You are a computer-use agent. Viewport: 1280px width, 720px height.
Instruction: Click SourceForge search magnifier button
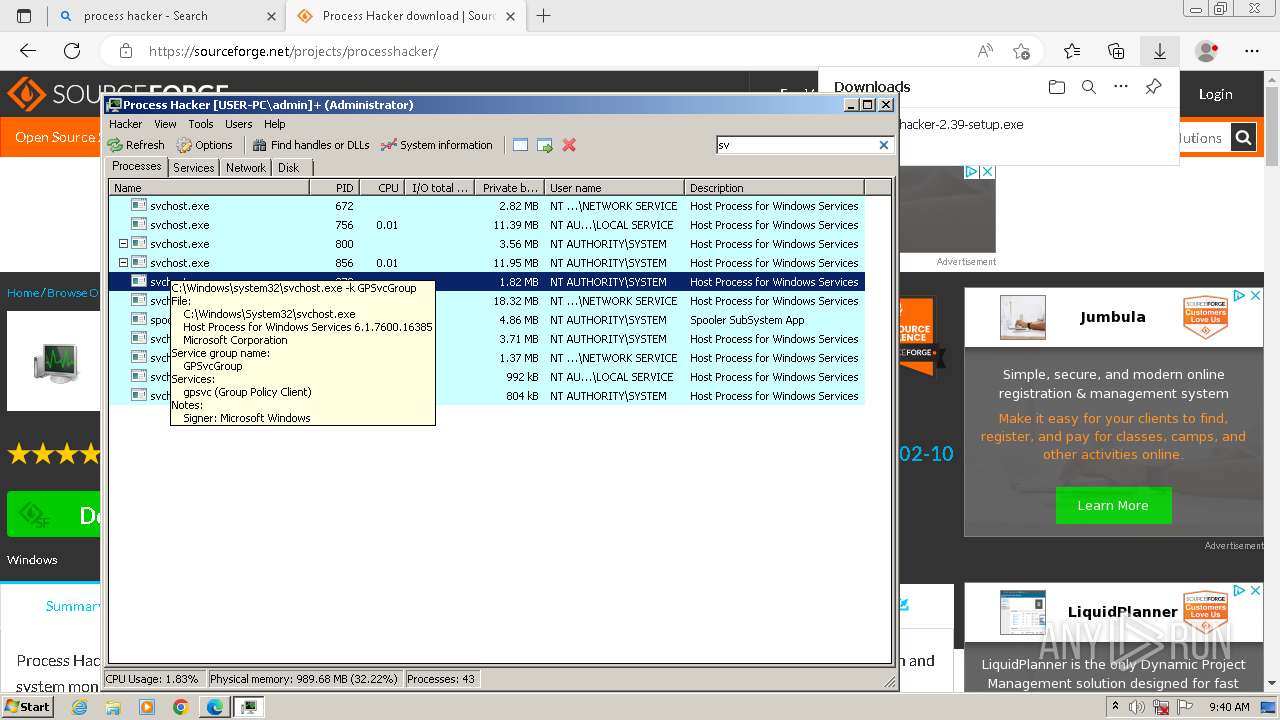coord(1243,138)
